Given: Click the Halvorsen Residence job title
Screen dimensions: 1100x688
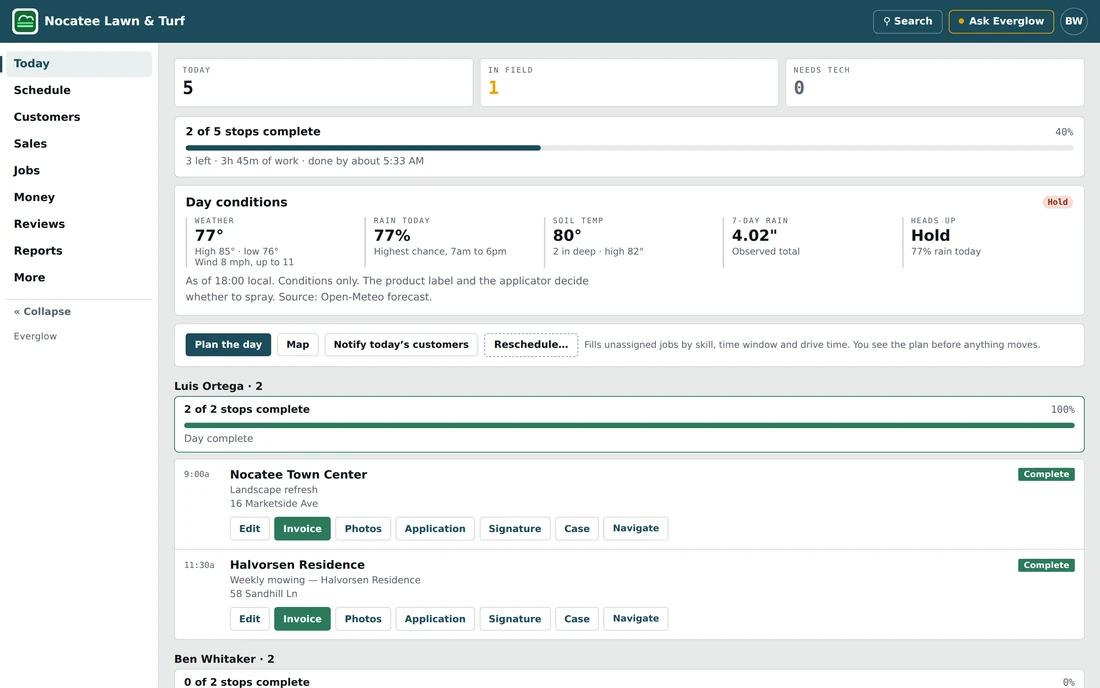Looking at the screenshot, I should tap(297, 565).
